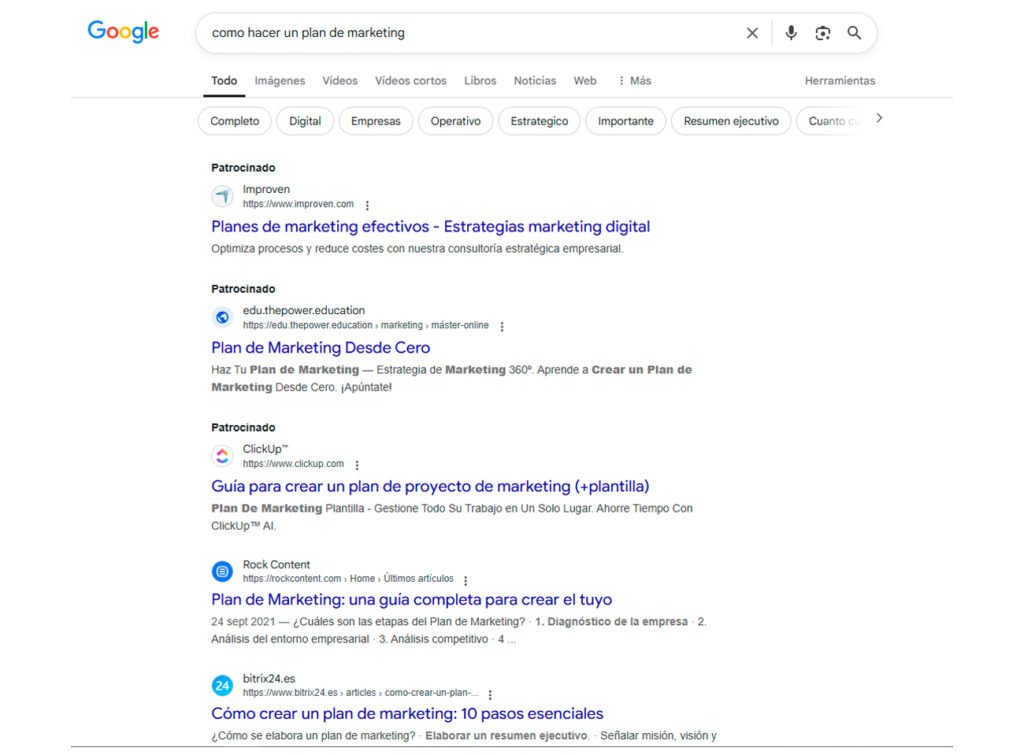Apply the Digital filter chip

tap(305, 121)
